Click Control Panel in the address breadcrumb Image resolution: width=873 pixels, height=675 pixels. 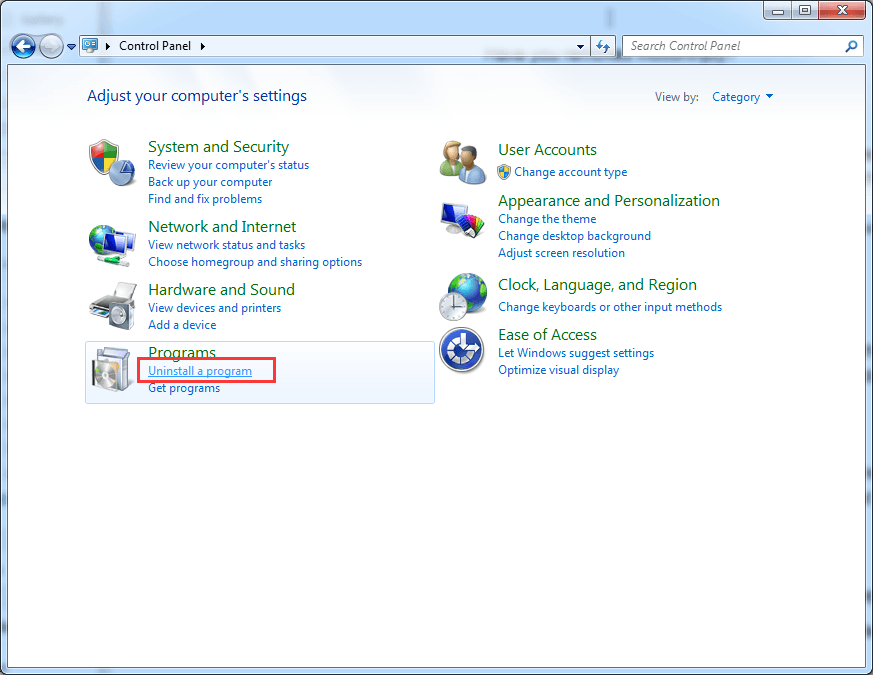click(155, 46)
